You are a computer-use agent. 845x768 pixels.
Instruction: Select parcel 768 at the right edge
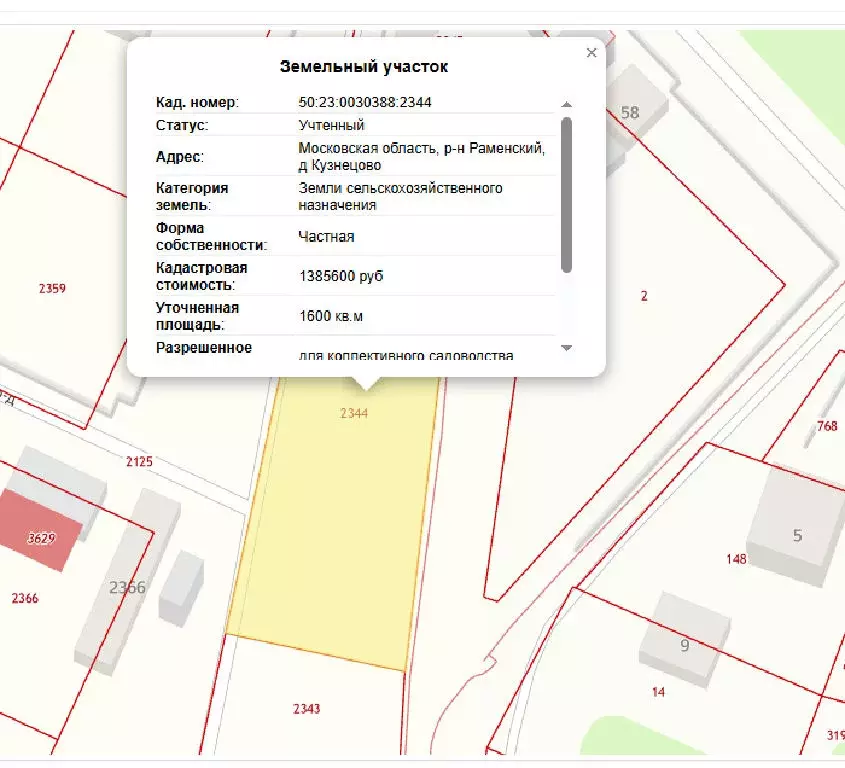[825, 428]
